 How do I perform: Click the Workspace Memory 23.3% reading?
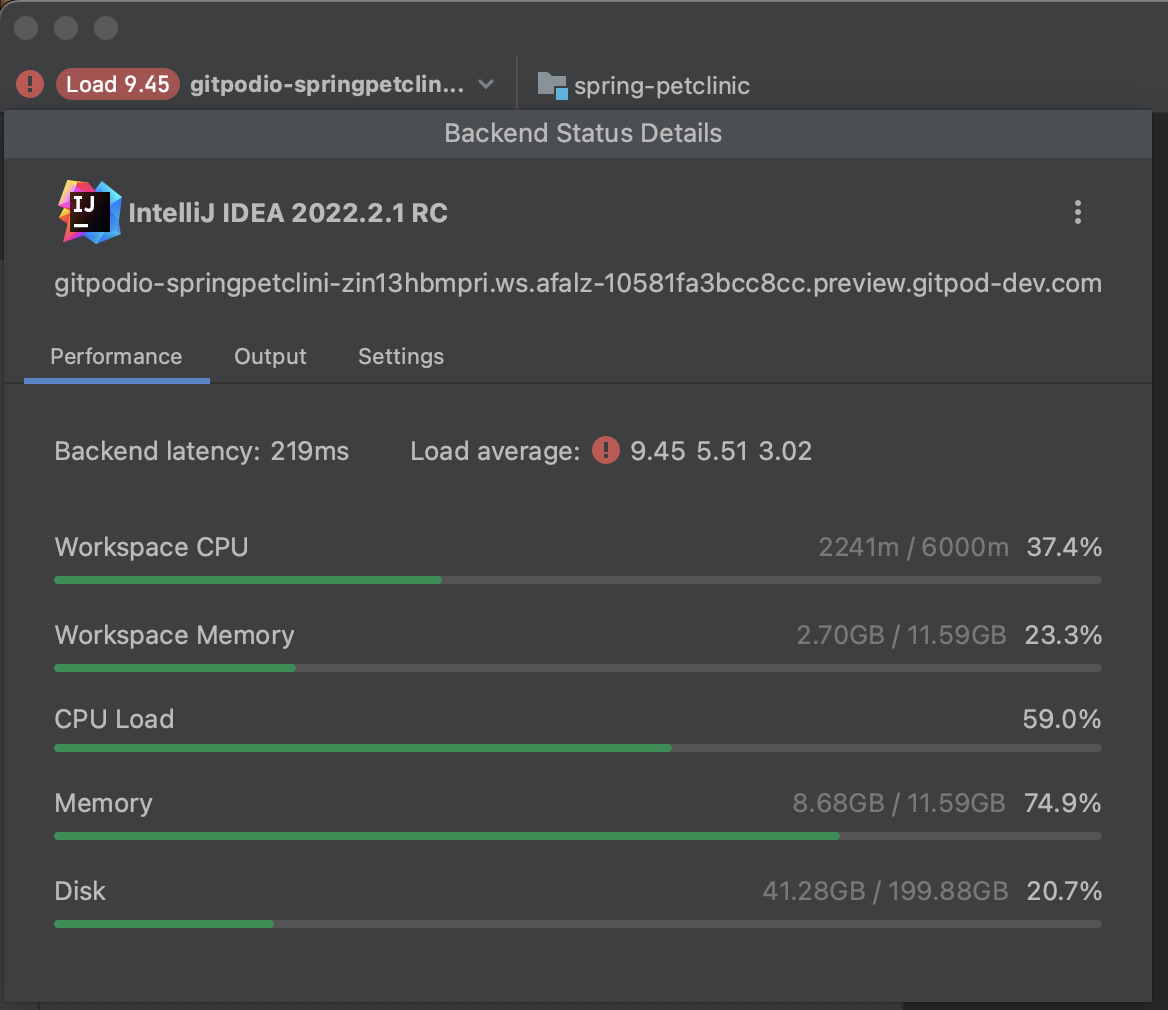pos(1064,634)
